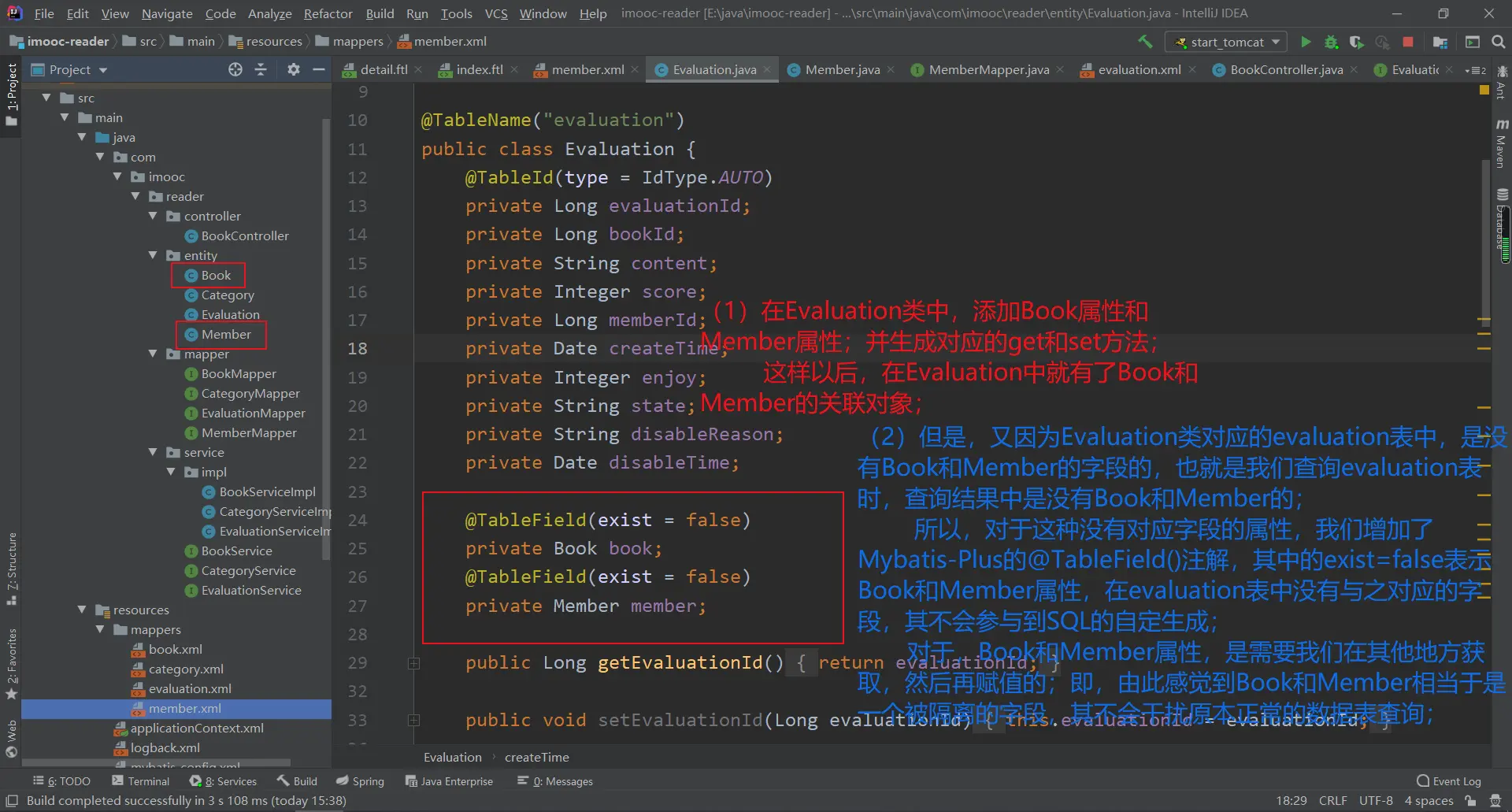Open the Refactor menu
This screenshot has width=1512, height=812.
328,13
